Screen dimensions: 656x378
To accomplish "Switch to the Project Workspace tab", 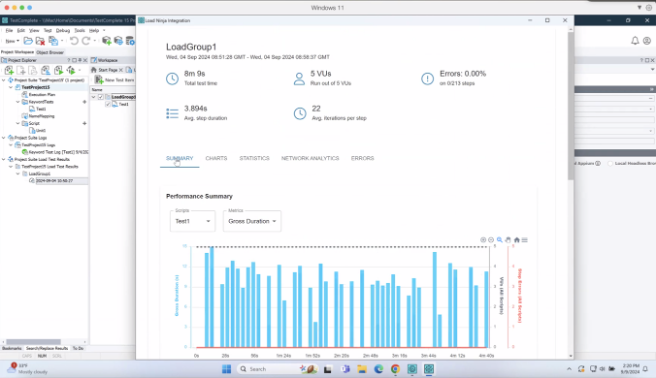I will pos(17,52).
